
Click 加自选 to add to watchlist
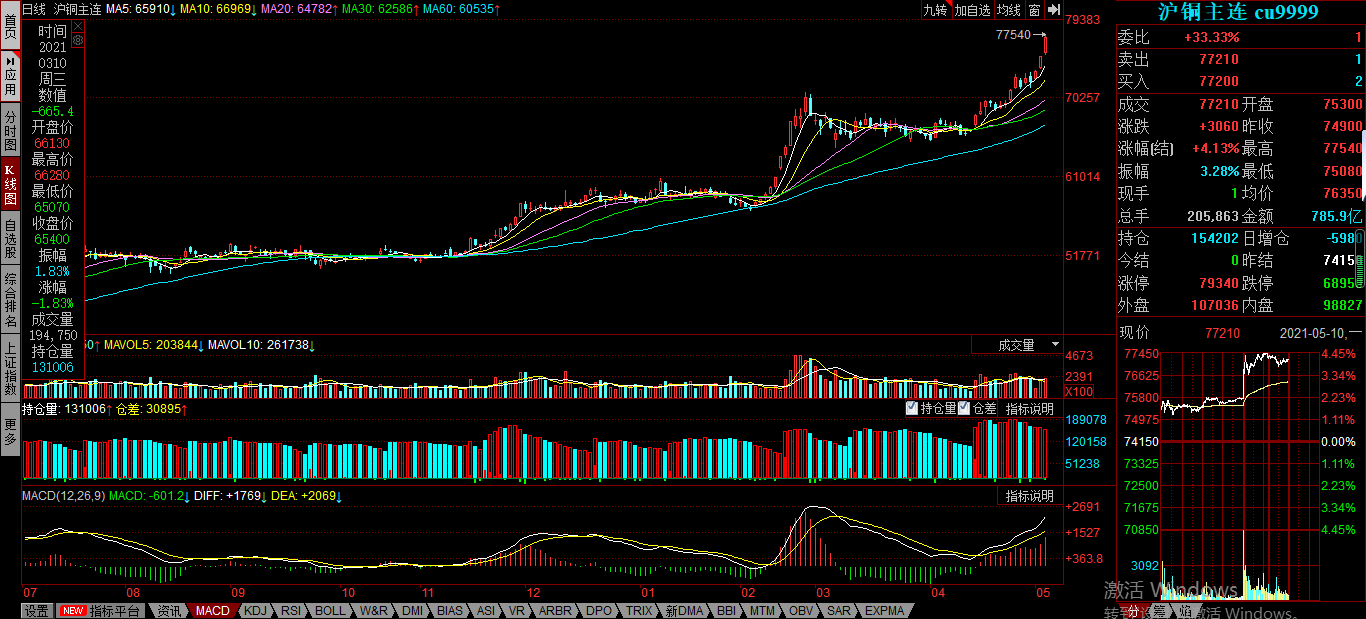coord(972,10)
